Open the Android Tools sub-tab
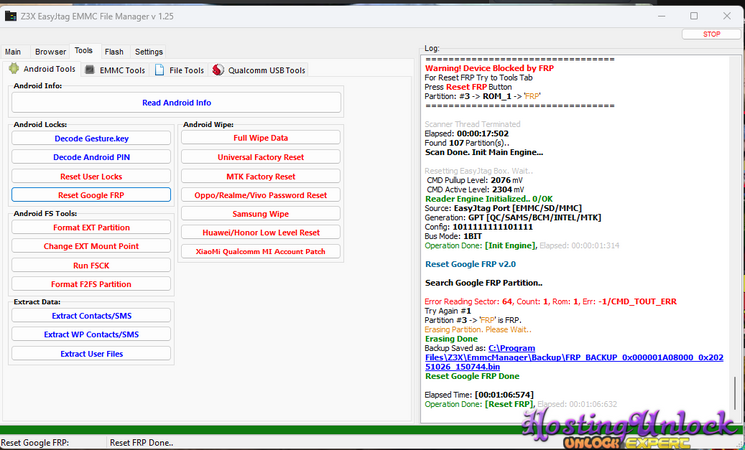The image size is (745, 450). click(x=42, y=70)
